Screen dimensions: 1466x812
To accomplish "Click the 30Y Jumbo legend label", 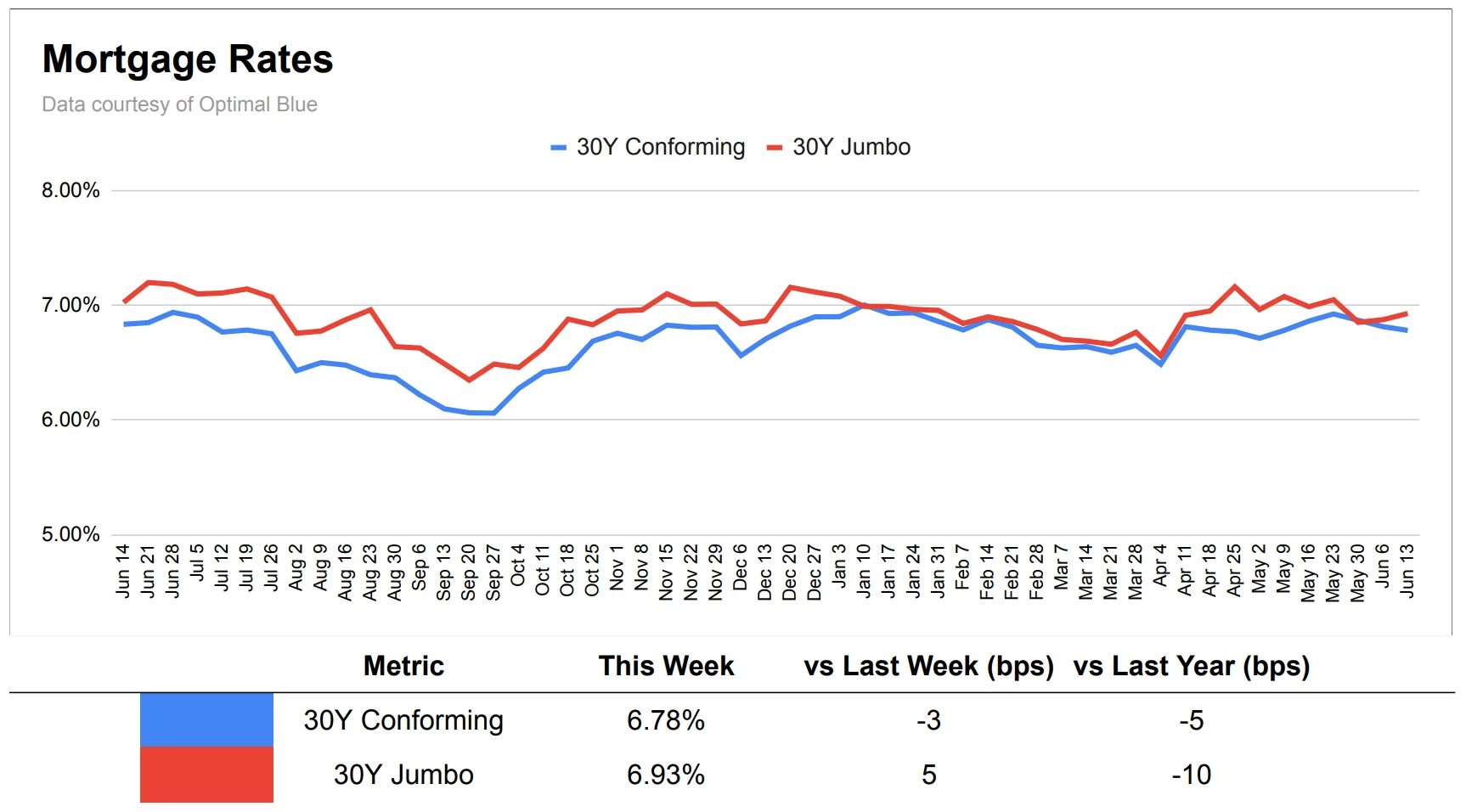I will [851, 147].
